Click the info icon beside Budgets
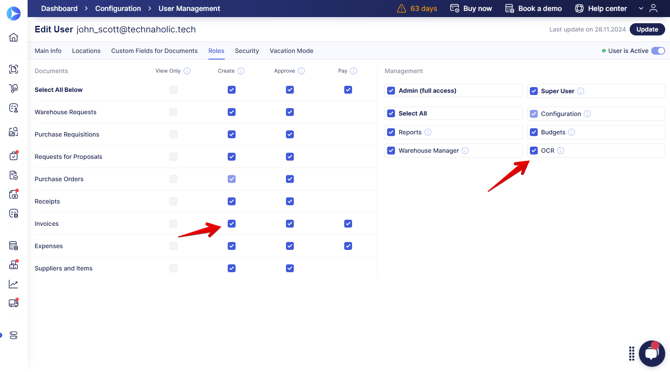Screen dimensions: 670x372 pyautogui.click(x=572, y=132)
